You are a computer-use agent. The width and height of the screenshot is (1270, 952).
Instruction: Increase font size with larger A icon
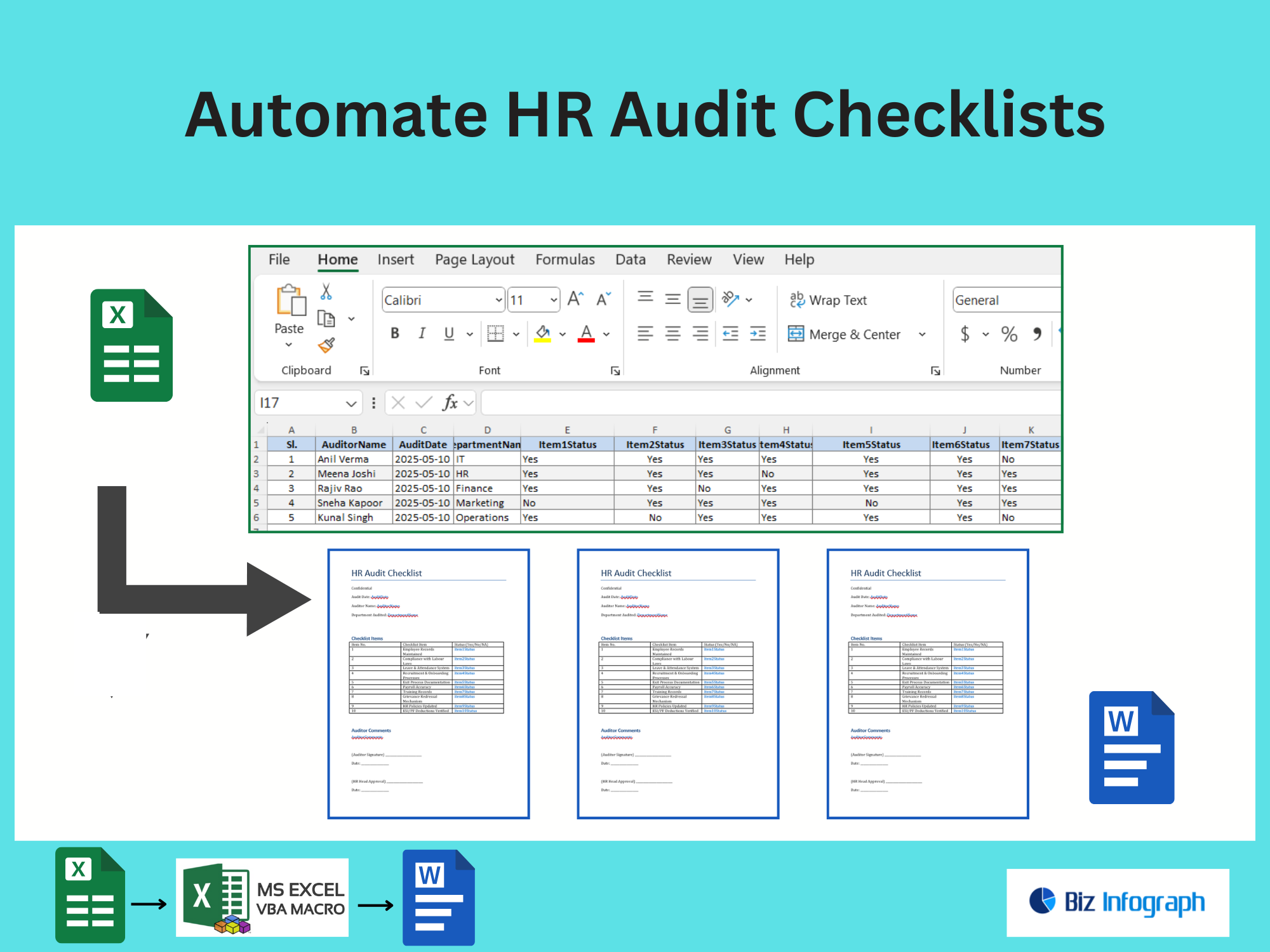(x=575, y=299)
